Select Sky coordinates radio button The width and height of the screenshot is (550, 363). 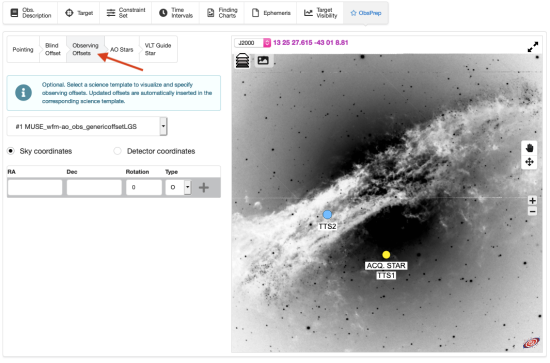coord(11,151)
